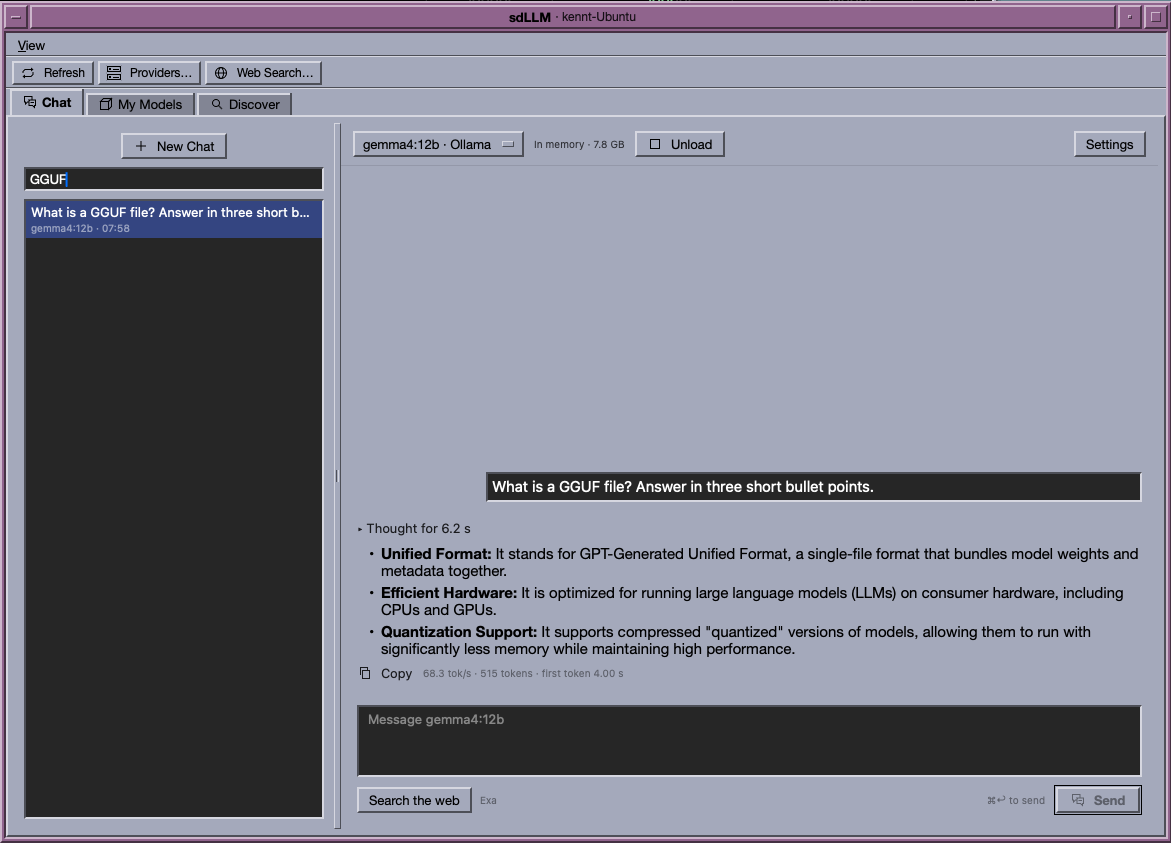This screenshot has height=843, width=1171.
Task: Open the gemma4:12b · Ollama model dropdown
Action: point(438,144)
